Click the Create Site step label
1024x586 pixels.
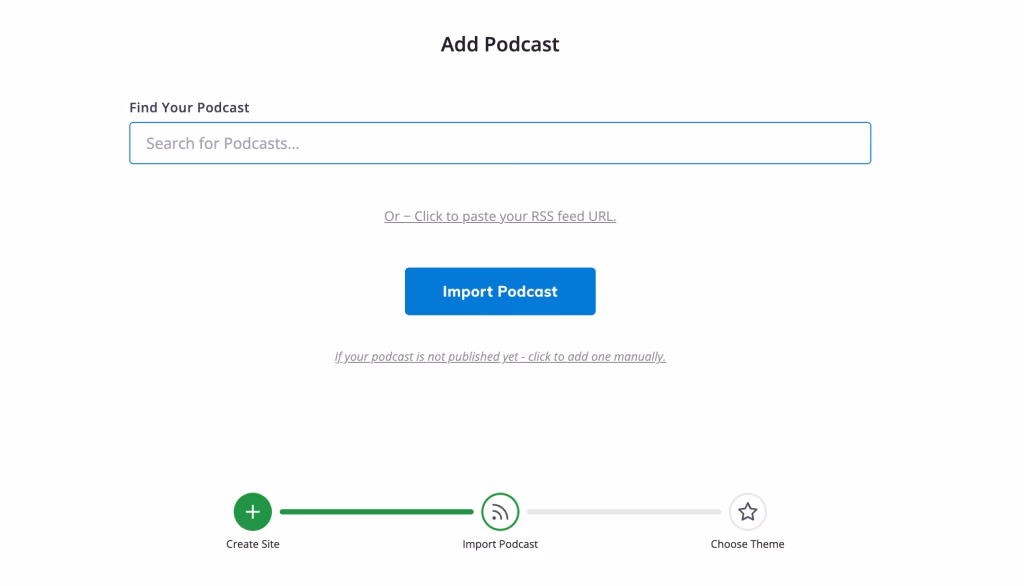252,544
